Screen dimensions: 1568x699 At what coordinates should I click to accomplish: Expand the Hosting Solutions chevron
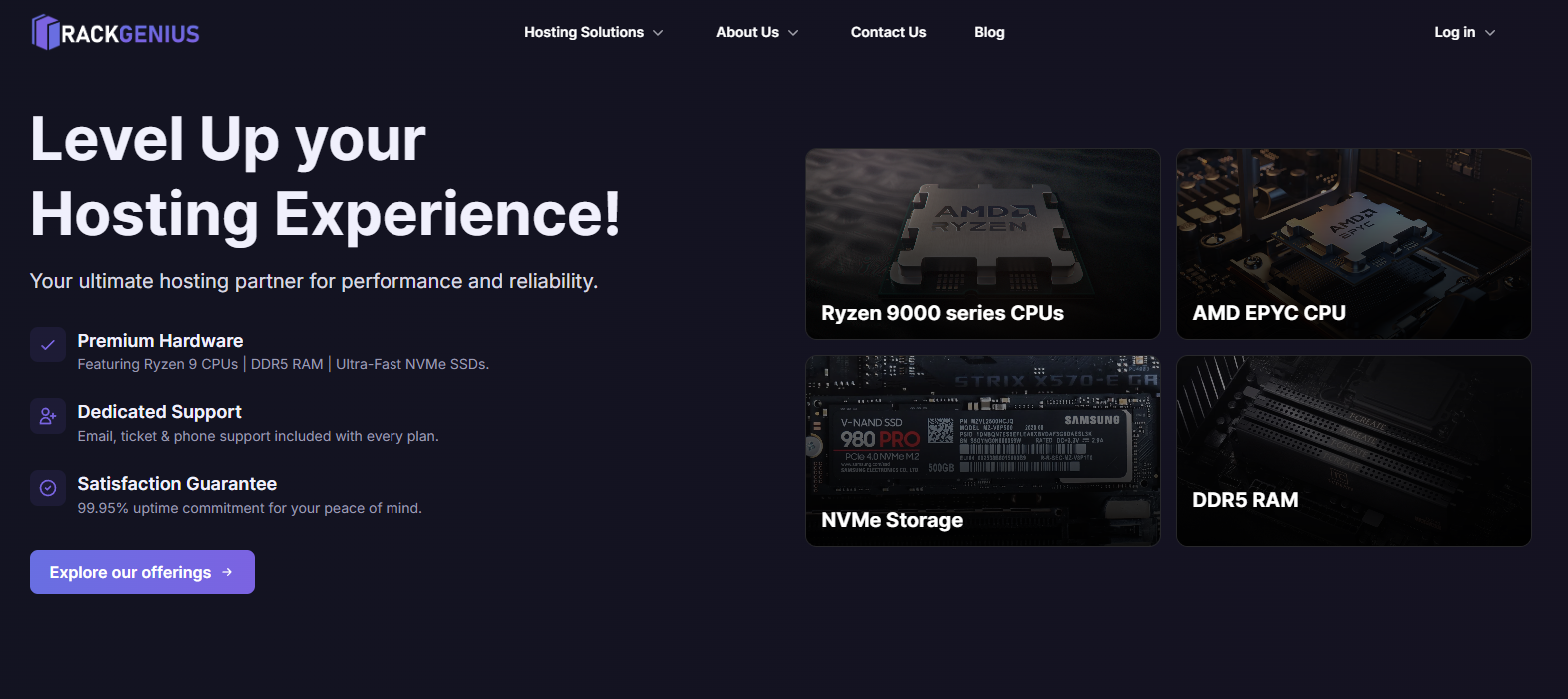[658, 33]
